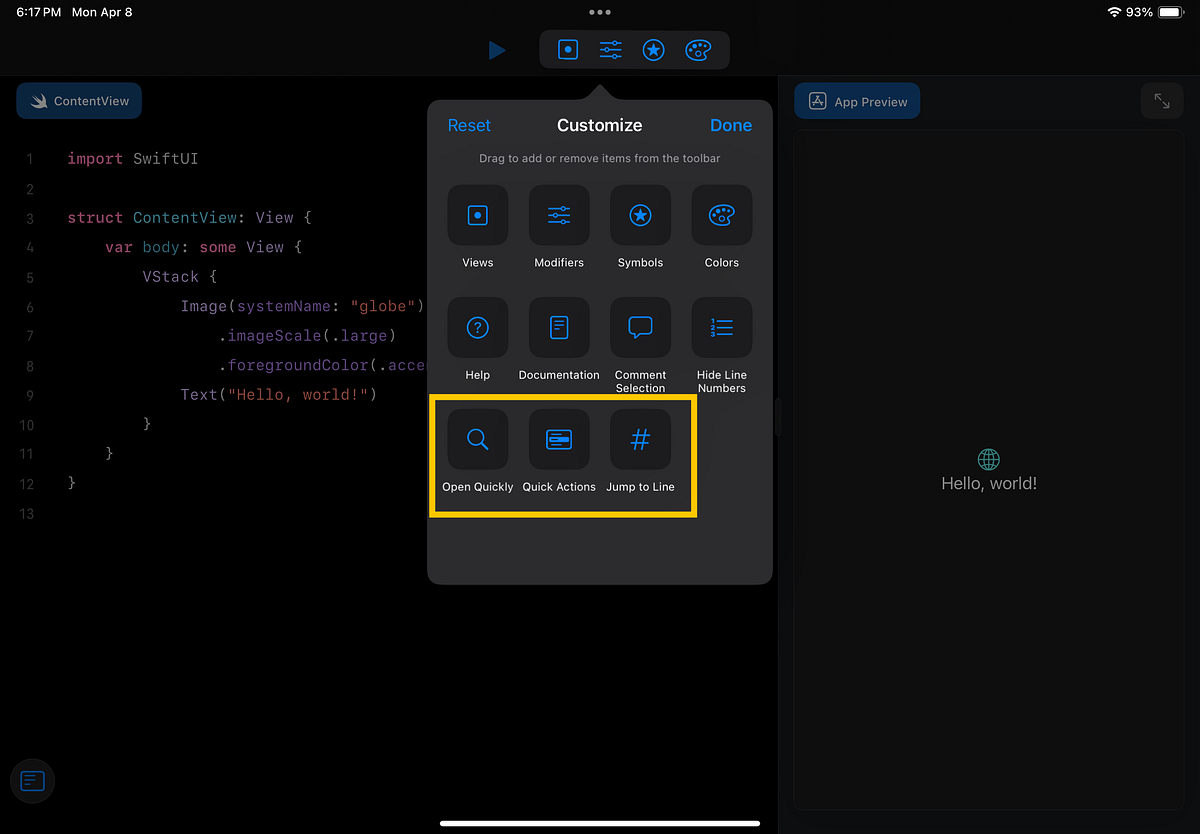Click the Jump to Line hash icon

(x=640, y=439)
